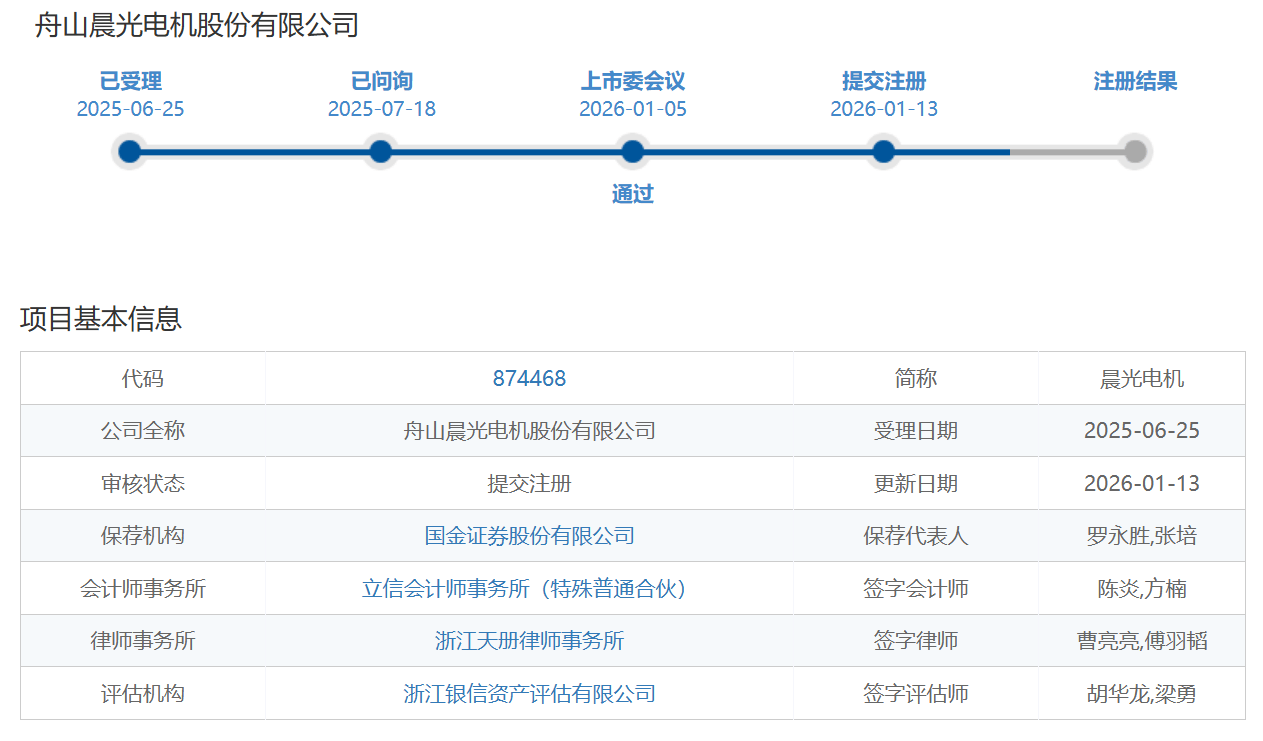Click the 上市委会议 timeline node circle
The width and height of the screenshot is (1263, 741).
[632, 152]
